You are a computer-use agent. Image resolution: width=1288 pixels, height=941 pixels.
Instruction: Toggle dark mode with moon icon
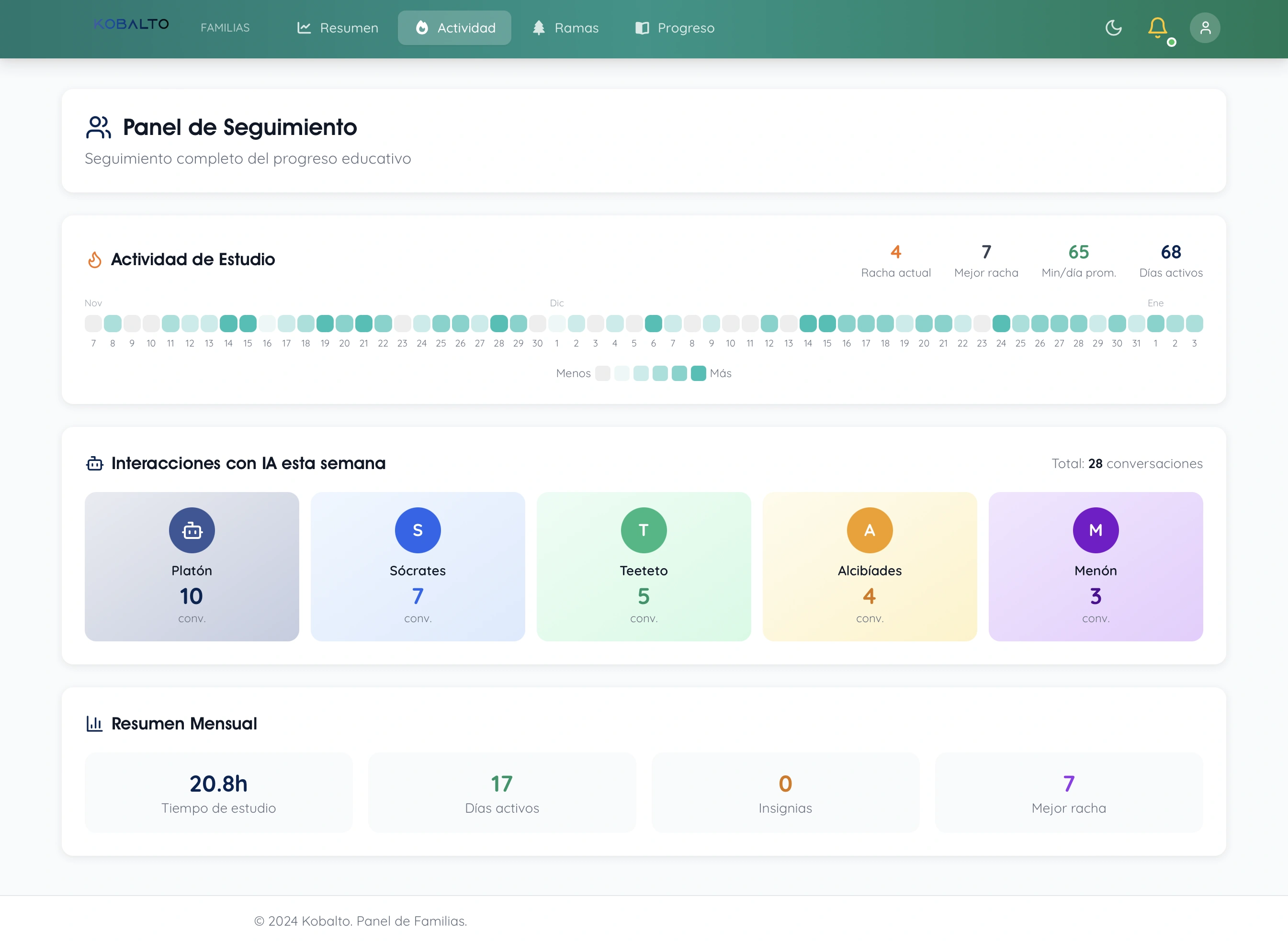(x=1113, y=27)
